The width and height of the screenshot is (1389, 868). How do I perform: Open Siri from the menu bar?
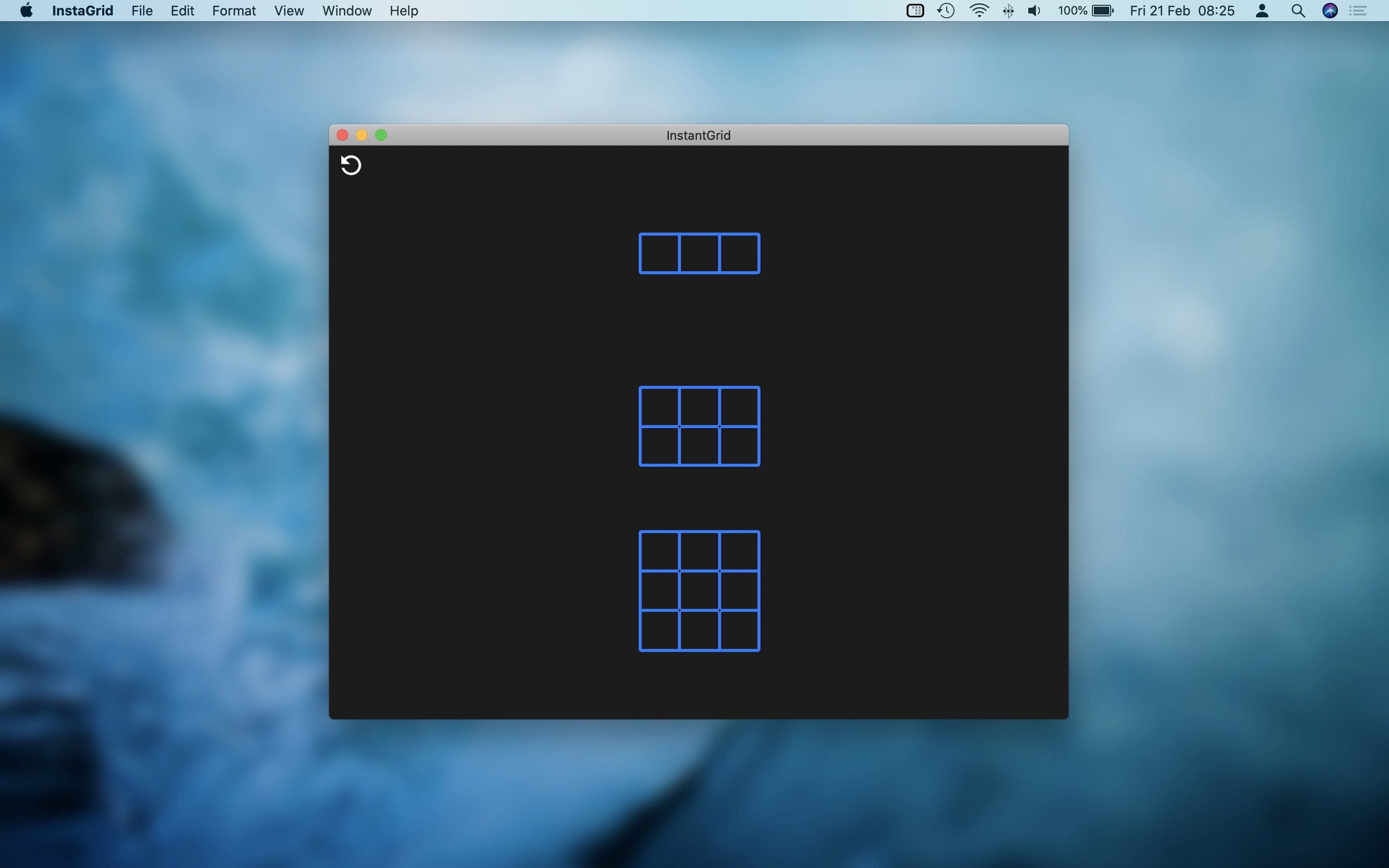pos(1330,11)
